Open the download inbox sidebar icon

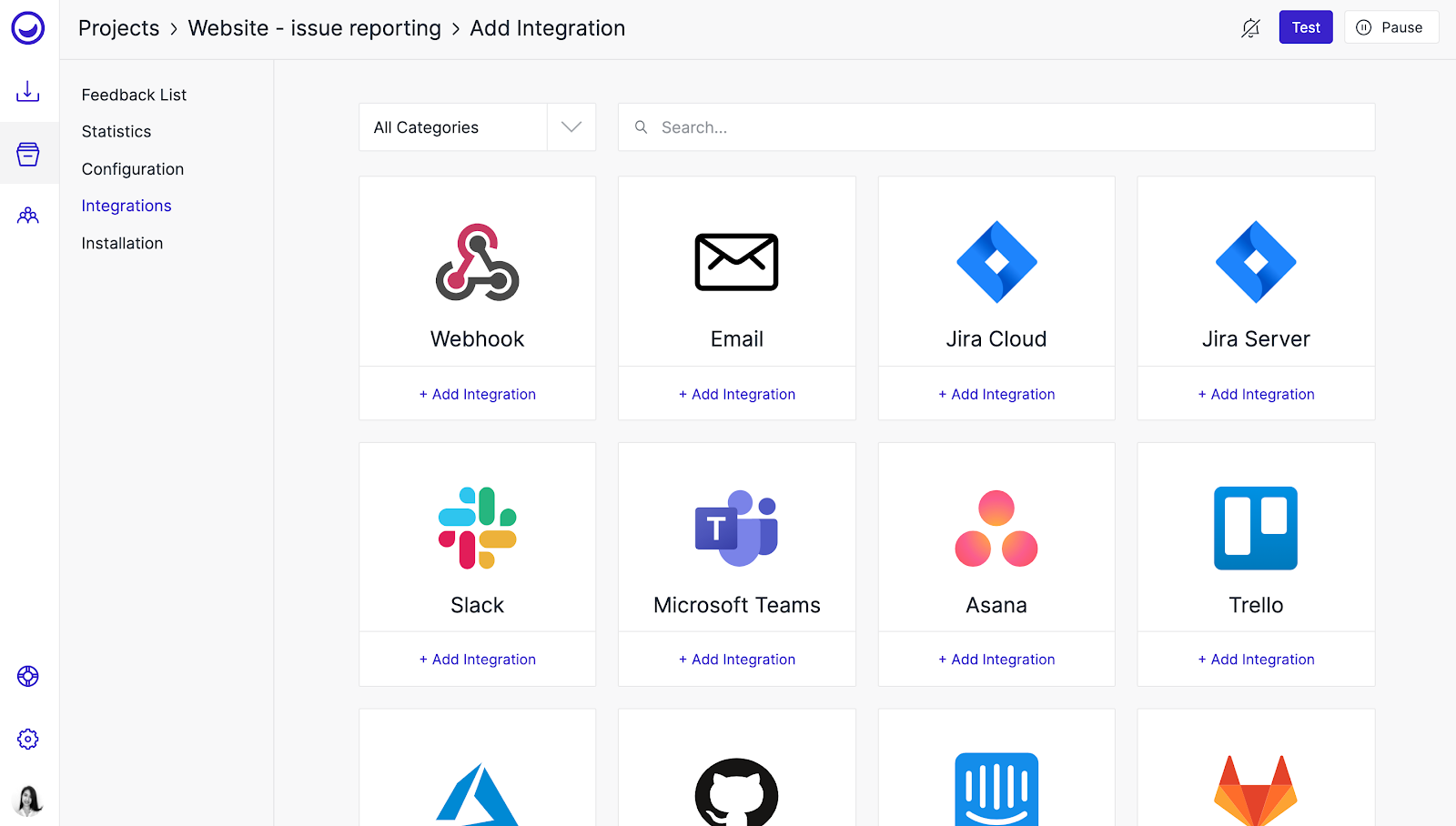click(28, 91)
